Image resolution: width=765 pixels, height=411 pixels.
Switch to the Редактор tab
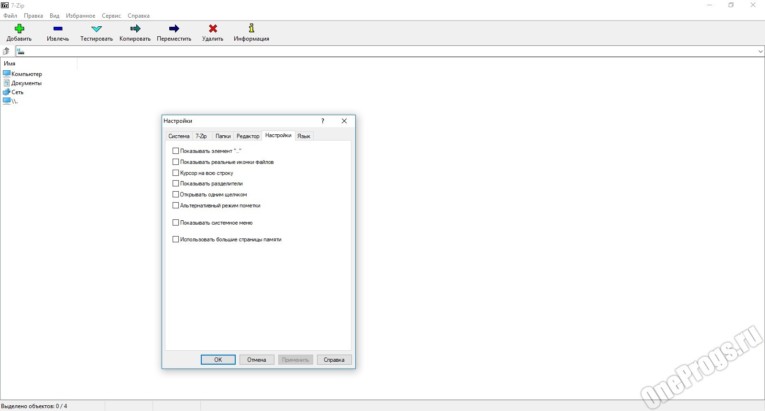click(x=248, y=136)
